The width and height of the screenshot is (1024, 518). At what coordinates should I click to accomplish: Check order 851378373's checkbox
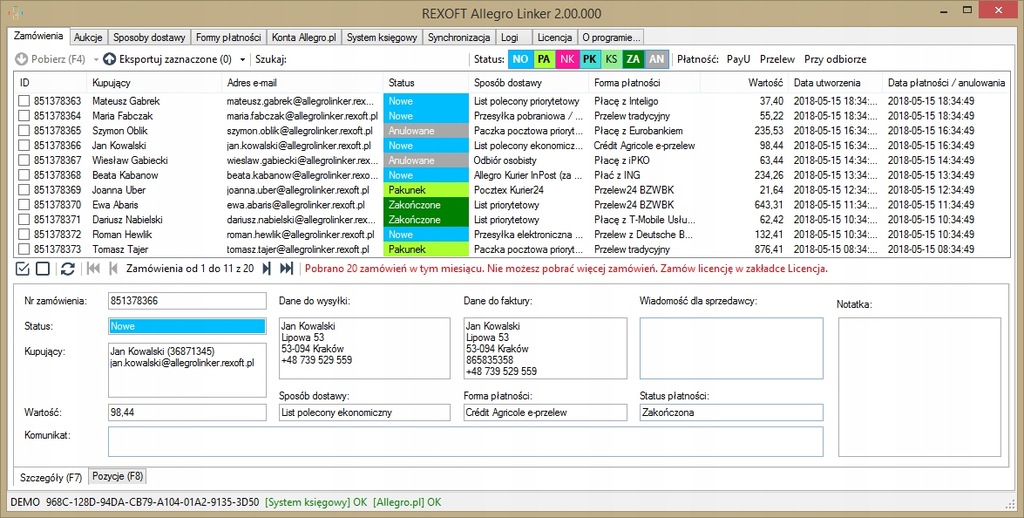point(24,249)
